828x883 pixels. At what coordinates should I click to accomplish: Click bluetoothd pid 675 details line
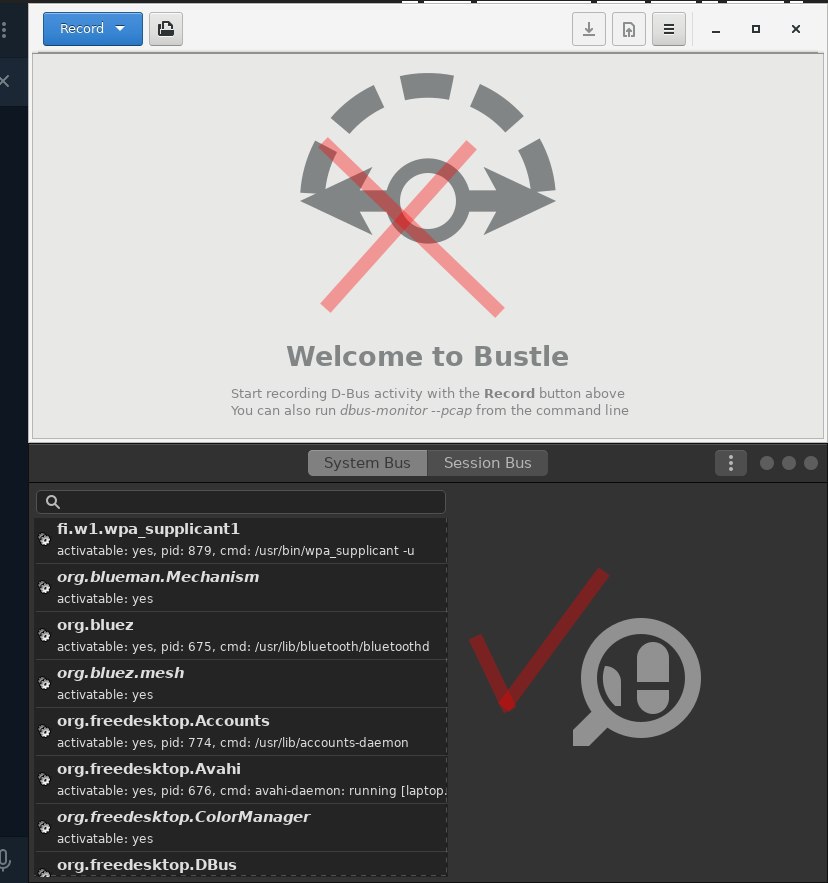click(243, 646)
